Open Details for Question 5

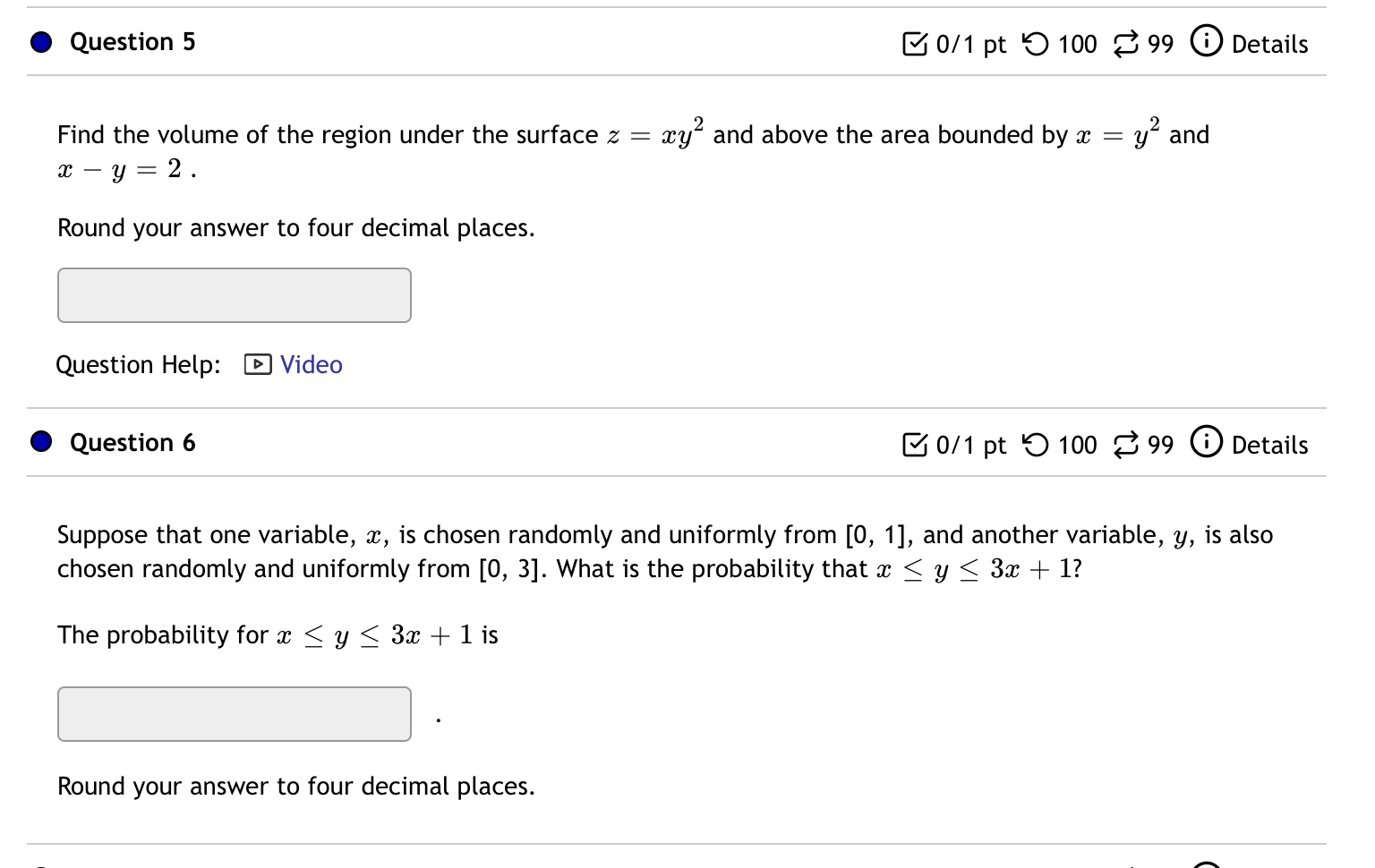coord(1270,43)
